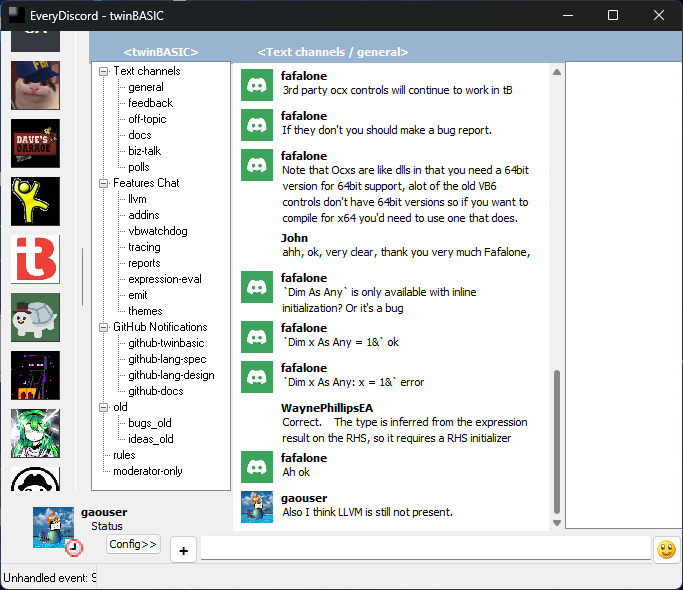Open the Dave's Garage server icon
This screenshot has height=590, width=683.
coord(35,143)
